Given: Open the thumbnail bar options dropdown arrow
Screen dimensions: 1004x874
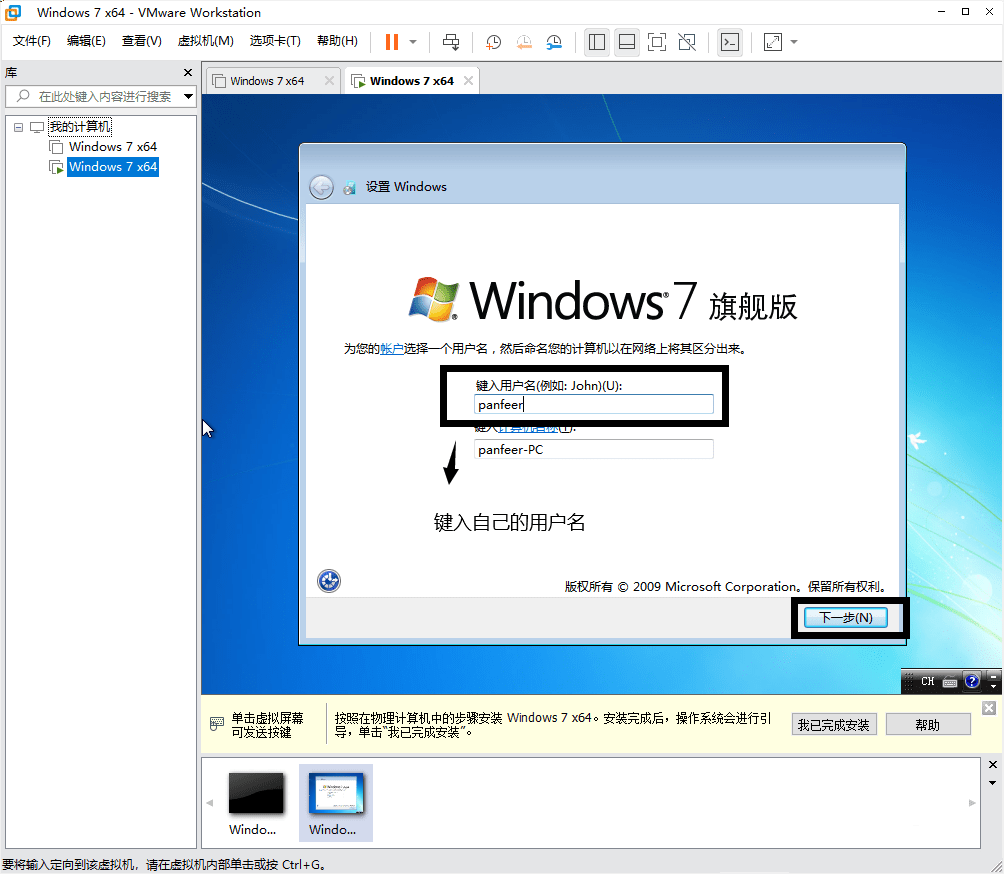Looking at the screenshot, I should (x=992, y=783).
